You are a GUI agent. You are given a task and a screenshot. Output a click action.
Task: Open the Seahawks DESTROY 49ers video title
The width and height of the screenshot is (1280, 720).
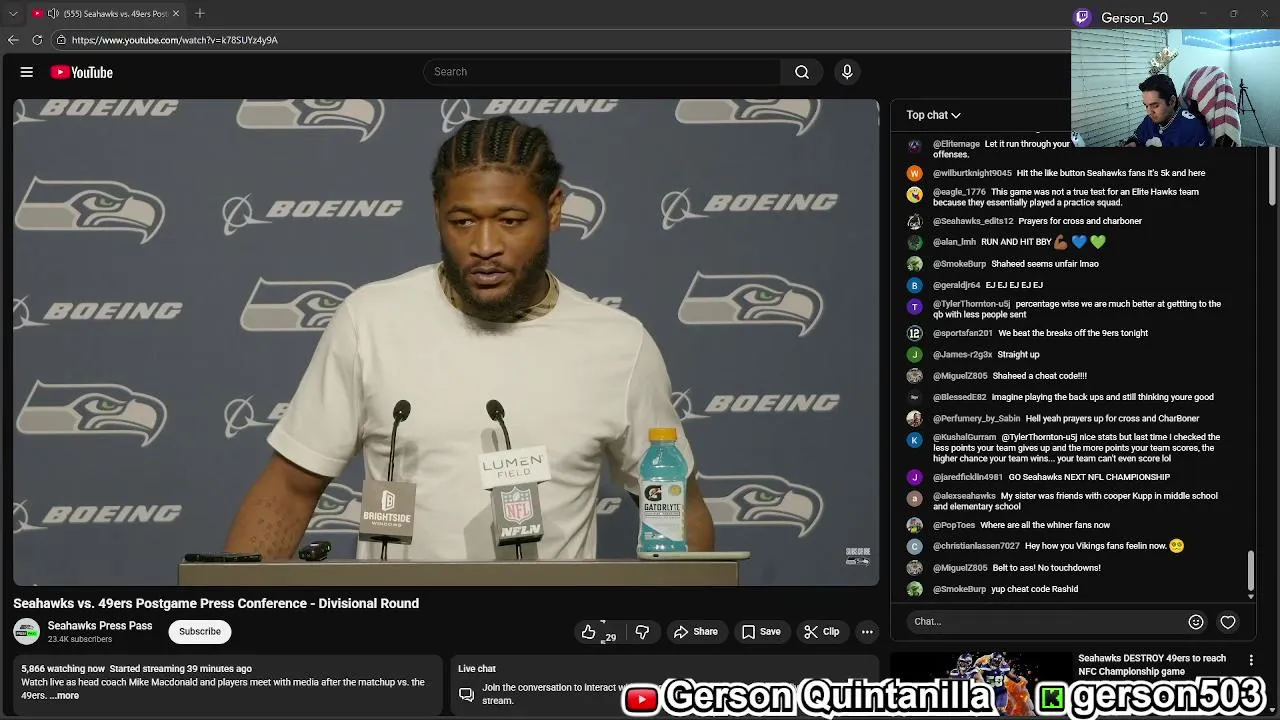pos(1152,664)
